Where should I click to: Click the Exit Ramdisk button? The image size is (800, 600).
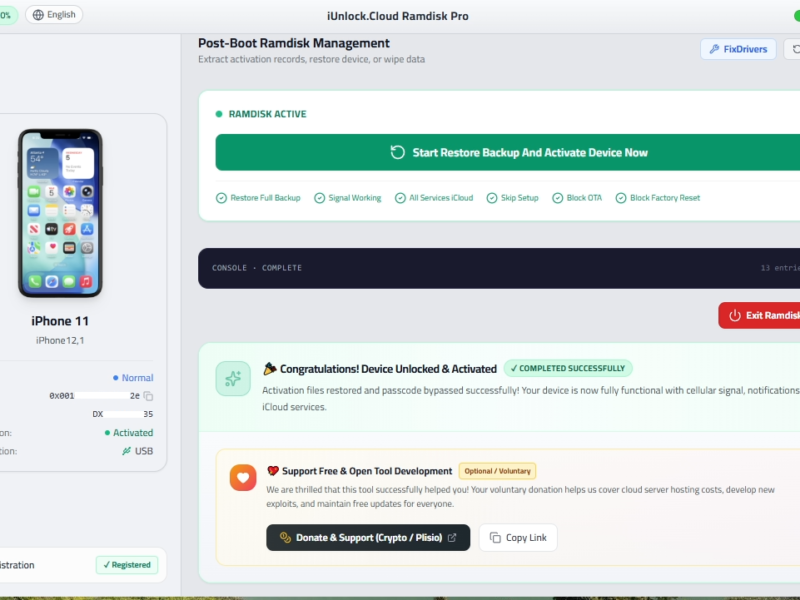point(759,315)
